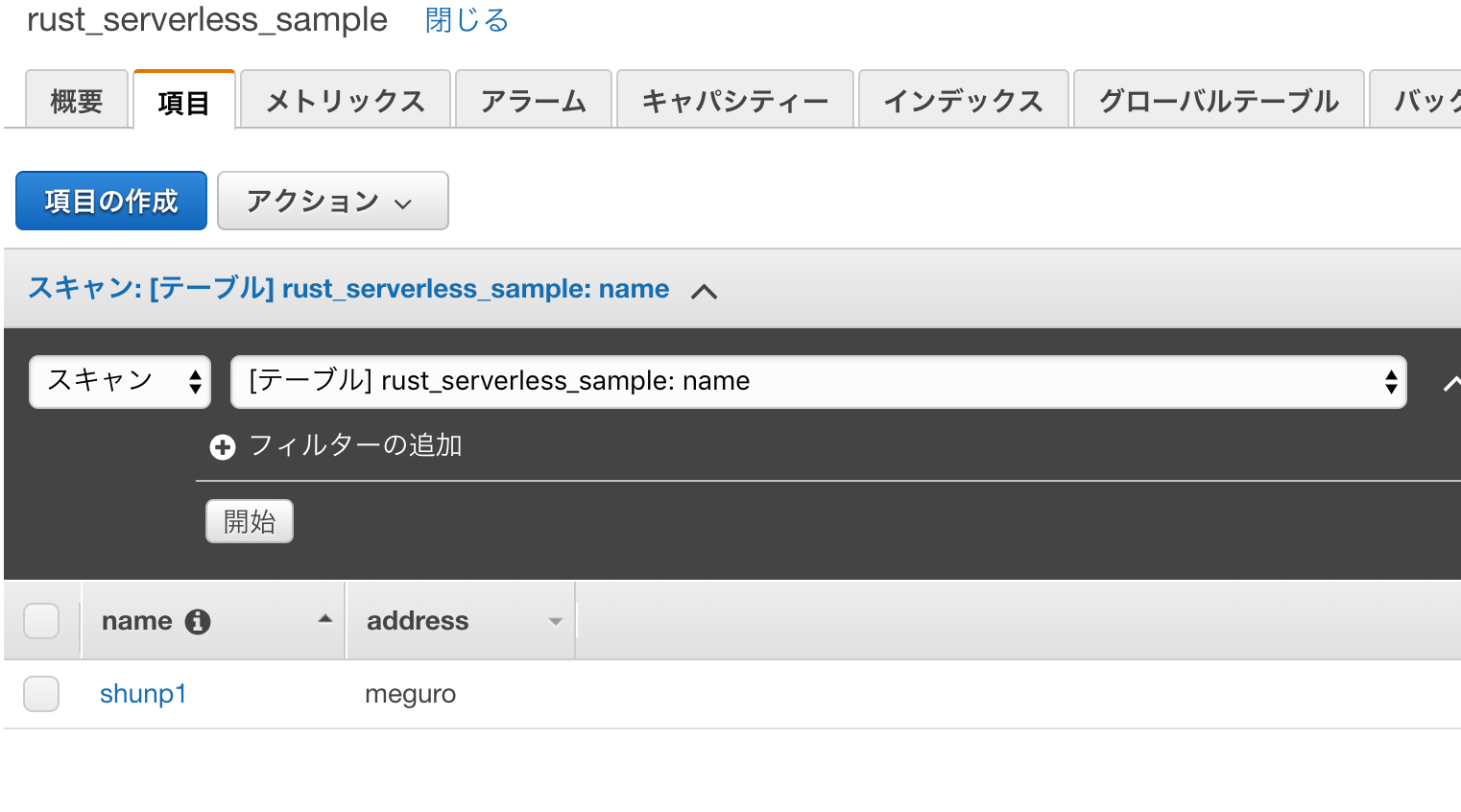Viewport: 1461px width, 812px height.
Task: Open the アクション dropdown menu
Action: (x=332, y=201)
